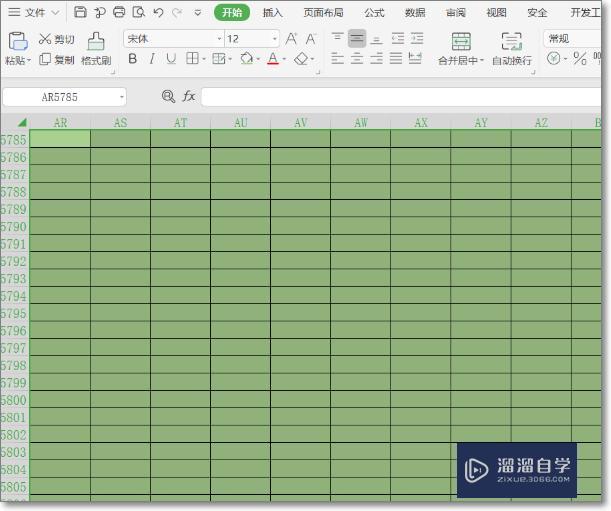611x511 pixels.
Task: Open Print Preview from quick access toolbar
Action: pos(139,12)
